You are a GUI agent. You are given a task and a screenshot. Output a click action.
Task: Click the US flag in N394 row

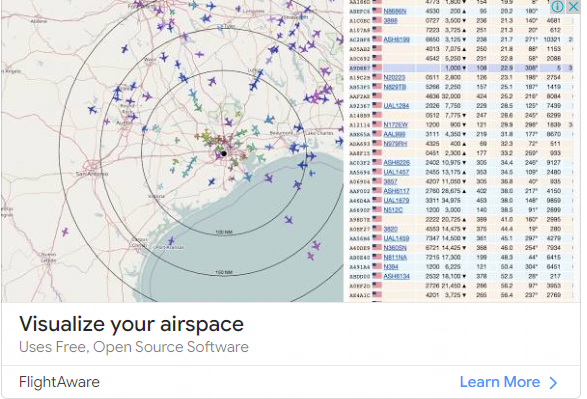click(377, 266)
